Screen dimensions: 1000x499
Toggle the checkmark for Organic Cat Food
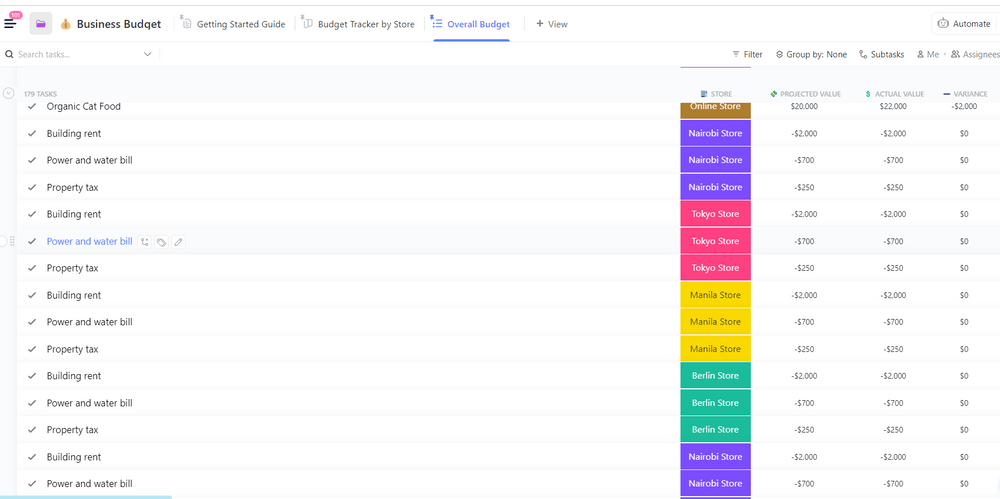(x=32, y=106)
